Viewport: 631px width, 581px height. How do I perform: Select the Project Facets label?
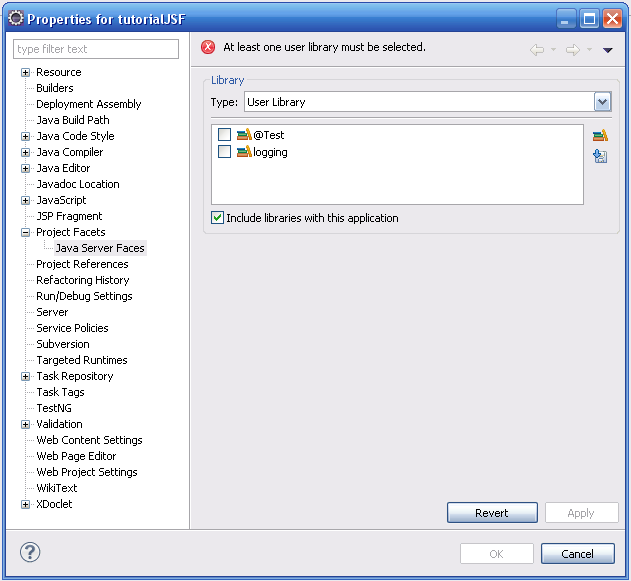pyautogui.click(x=71, y=232)
